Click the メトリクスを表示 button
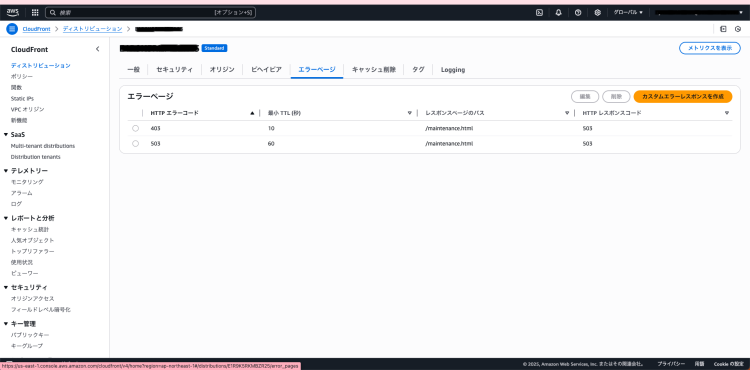 [710, 48]
